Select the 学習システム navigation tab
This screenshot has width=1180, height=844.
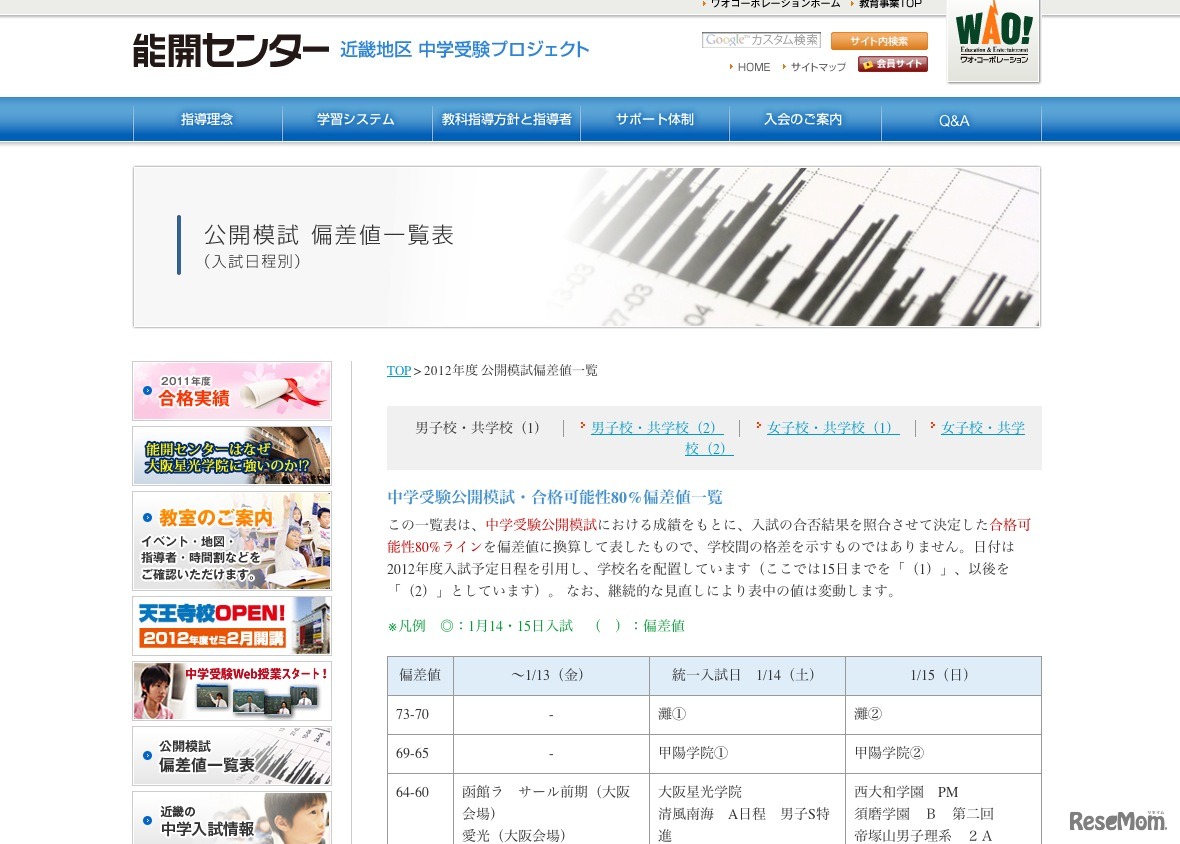point(356,120)
